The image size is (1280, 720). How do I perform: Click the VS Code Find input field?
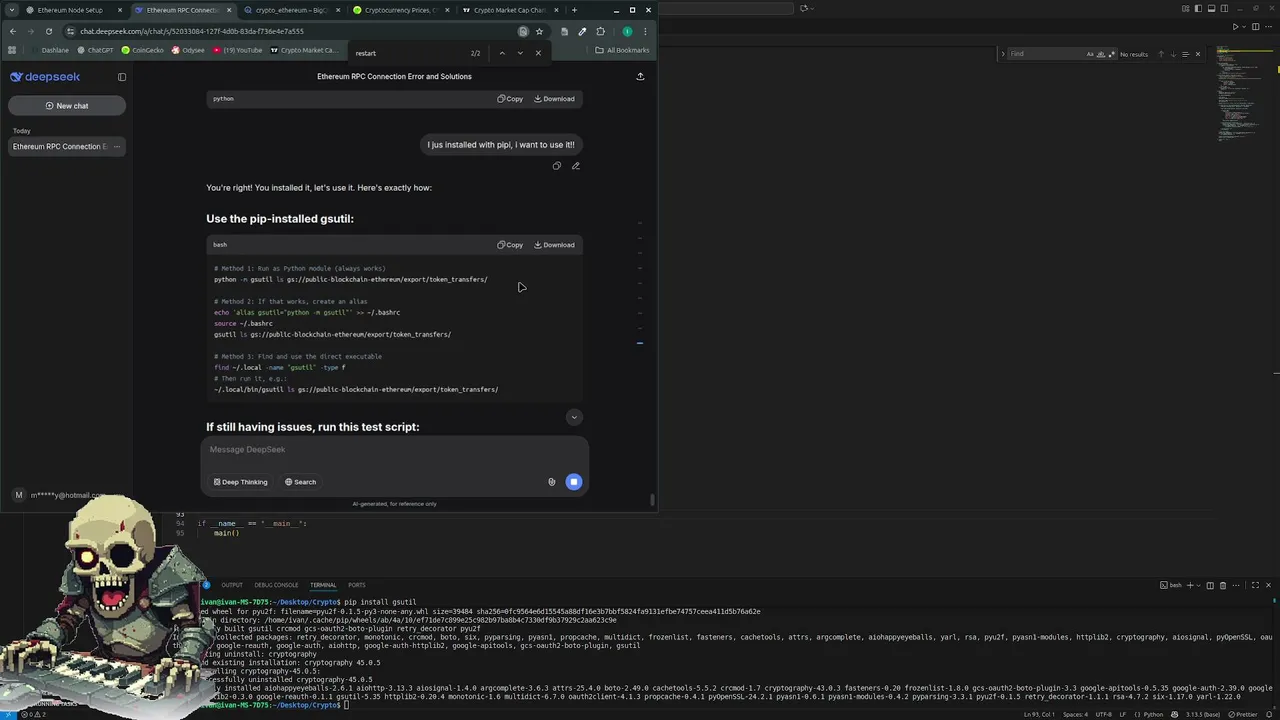click(1045, 54)
